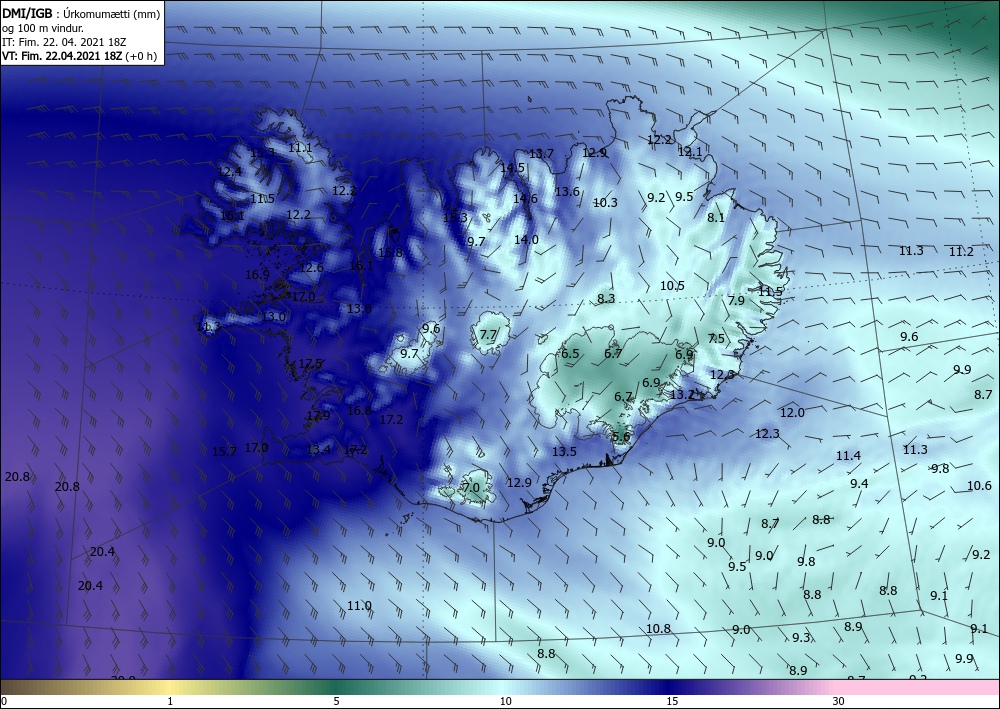Click the 15.8 value on the map

coord(390,252)
